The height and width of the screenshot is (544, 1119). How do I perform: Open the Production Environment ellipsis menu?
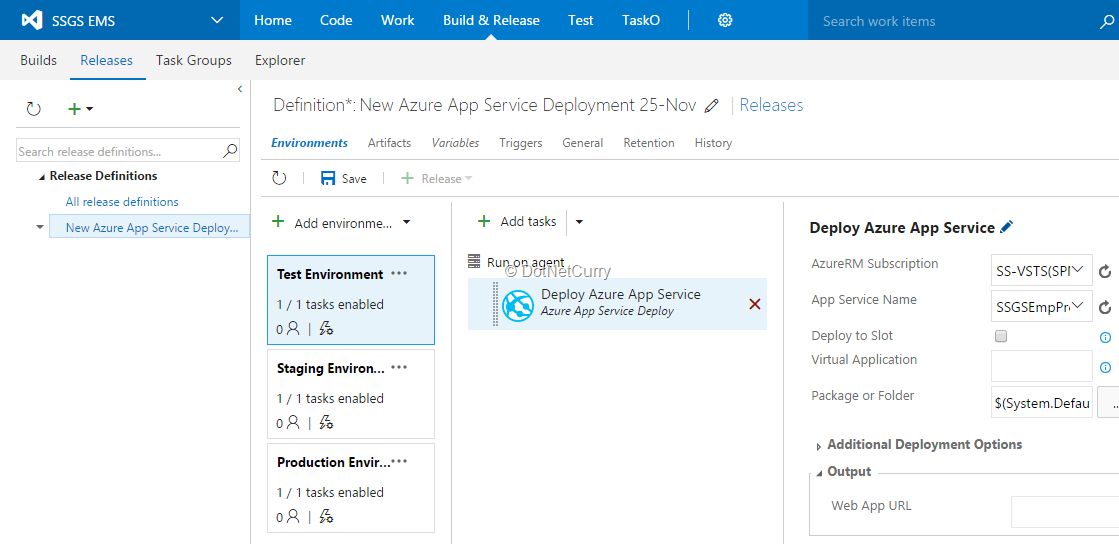(399, 462)
